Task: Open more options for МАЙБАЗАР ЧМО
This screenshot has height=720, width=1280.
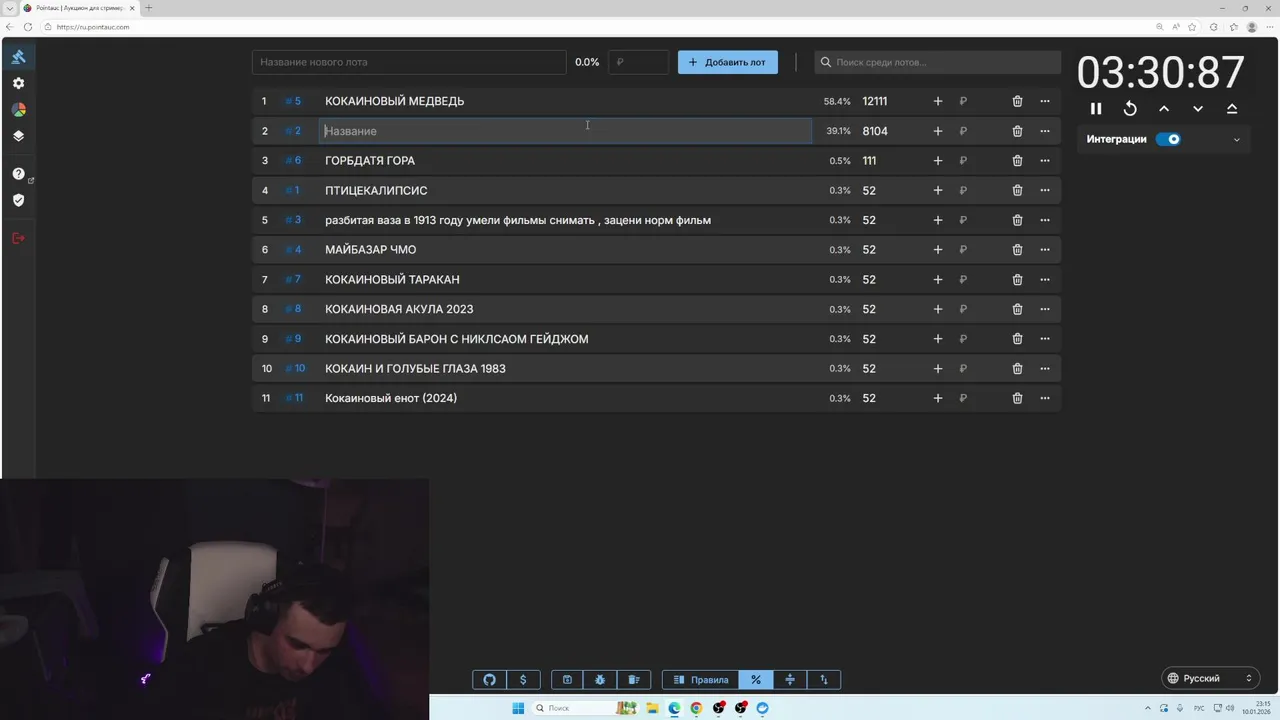Action: tap(1045, 250)
